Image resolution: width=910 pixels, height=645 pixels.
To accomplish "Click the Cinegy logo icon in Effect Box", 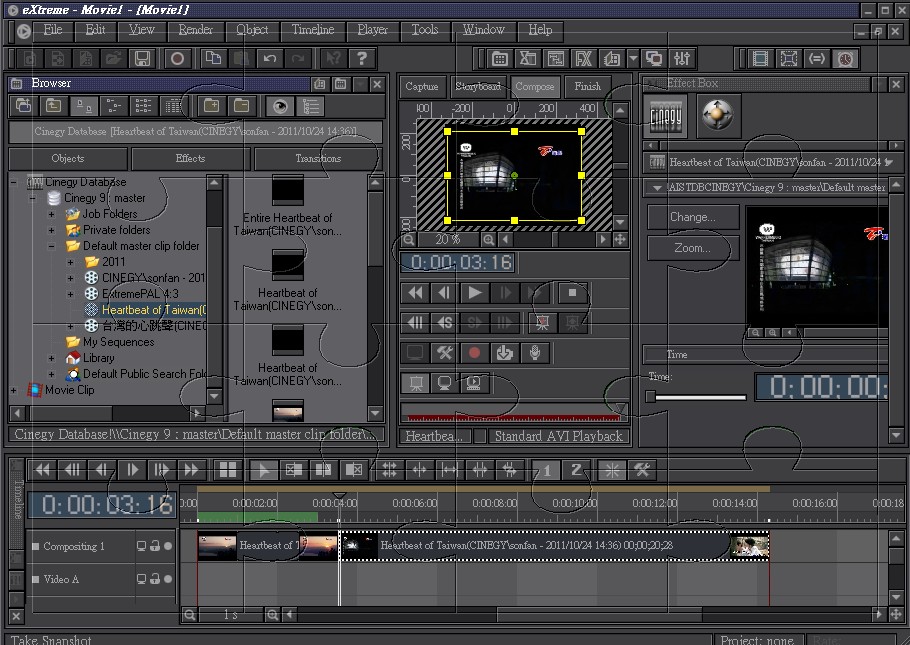I will coord(665,116).
